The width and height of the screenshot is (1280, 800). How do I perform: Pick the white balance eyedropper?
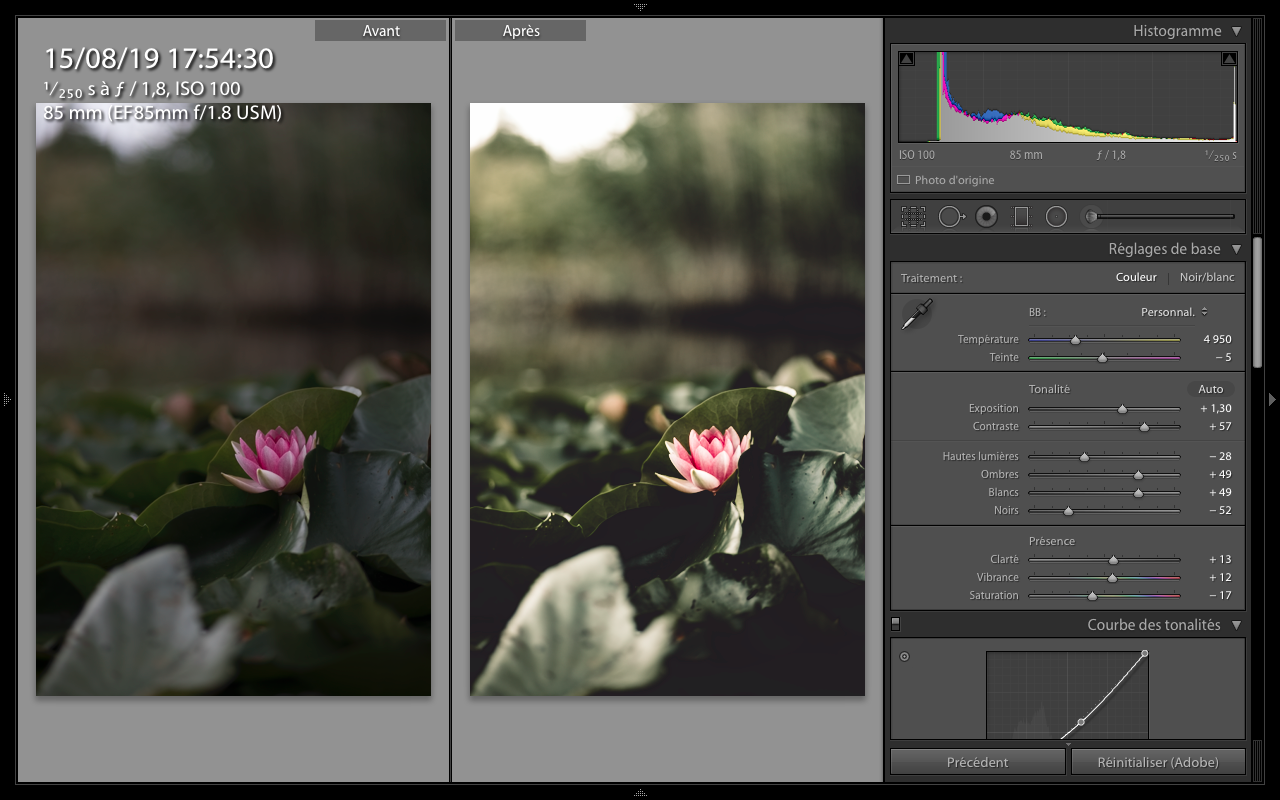(x=917, y=314)
